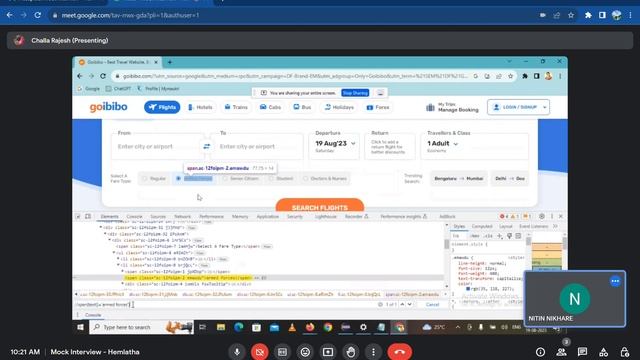The width and height of the screenshot is (640, 360).
Task: Open DevTools settings gear
Action: 542,216
